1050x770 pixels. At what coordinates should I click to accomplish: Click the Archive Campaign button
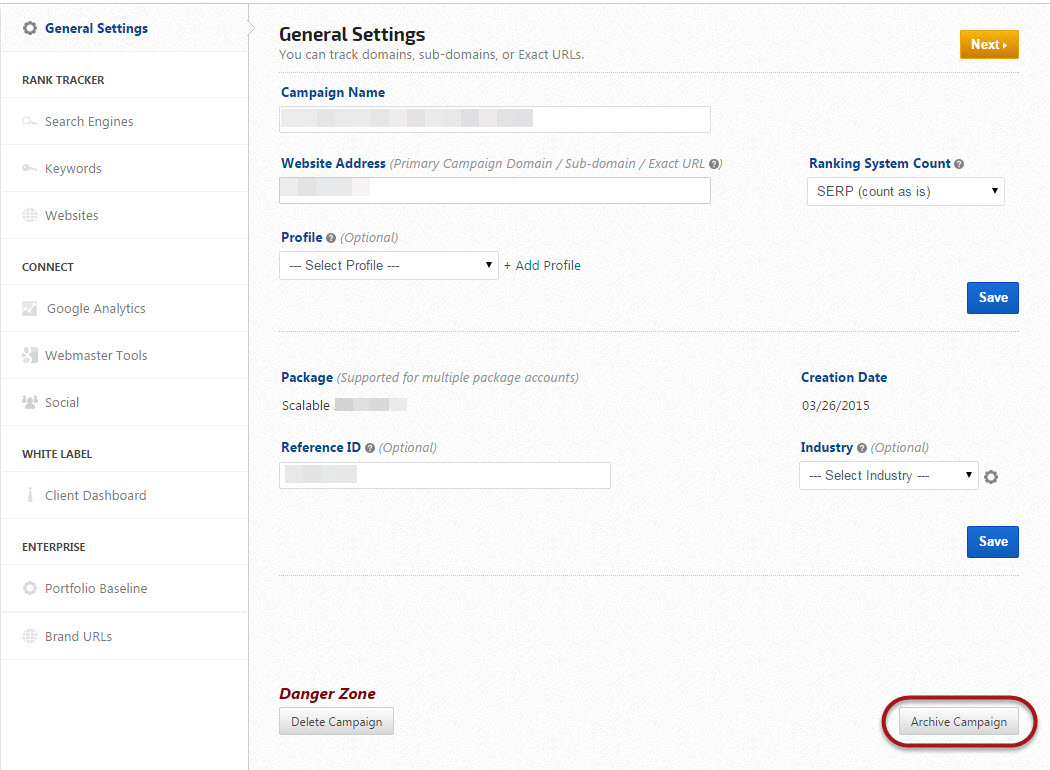point(958,722)
